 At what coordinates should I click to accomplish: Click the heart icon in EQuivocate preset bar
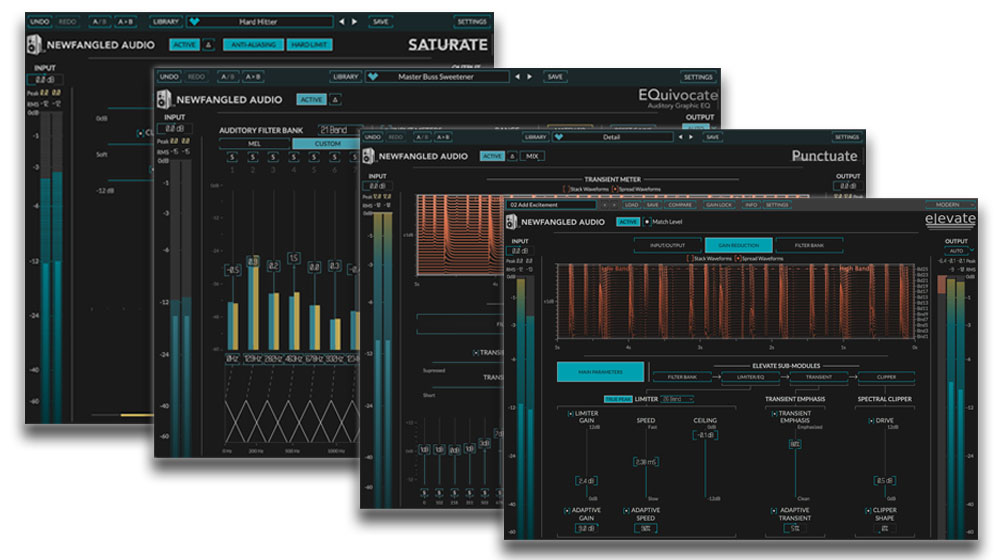click(x=373, y=77)
